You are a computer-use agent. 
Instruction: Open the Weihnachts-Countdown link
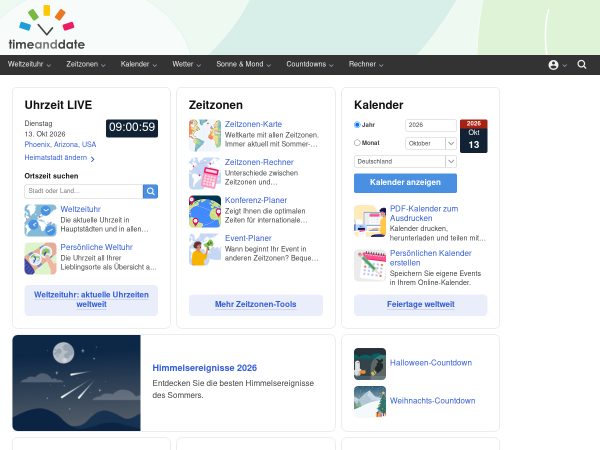[x=432, y=401]
